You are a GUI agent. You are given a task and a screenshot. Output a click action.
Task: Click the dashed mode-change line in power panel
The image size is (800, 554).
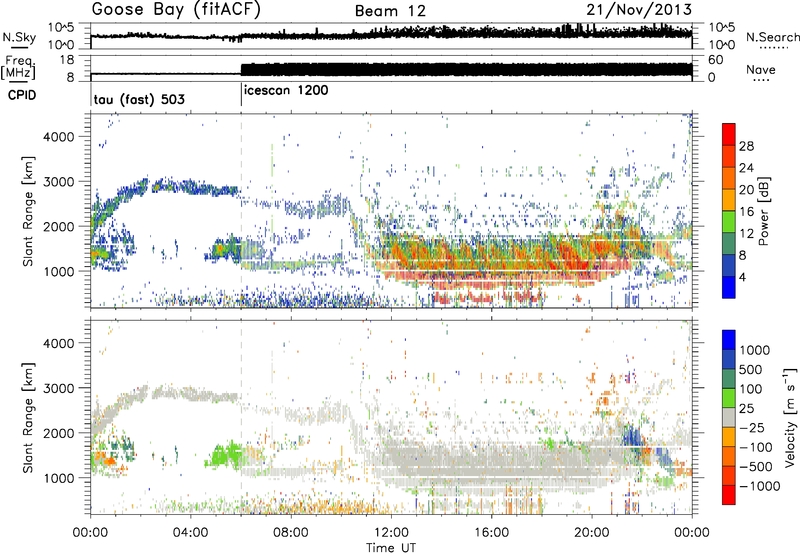pos(241,210)
